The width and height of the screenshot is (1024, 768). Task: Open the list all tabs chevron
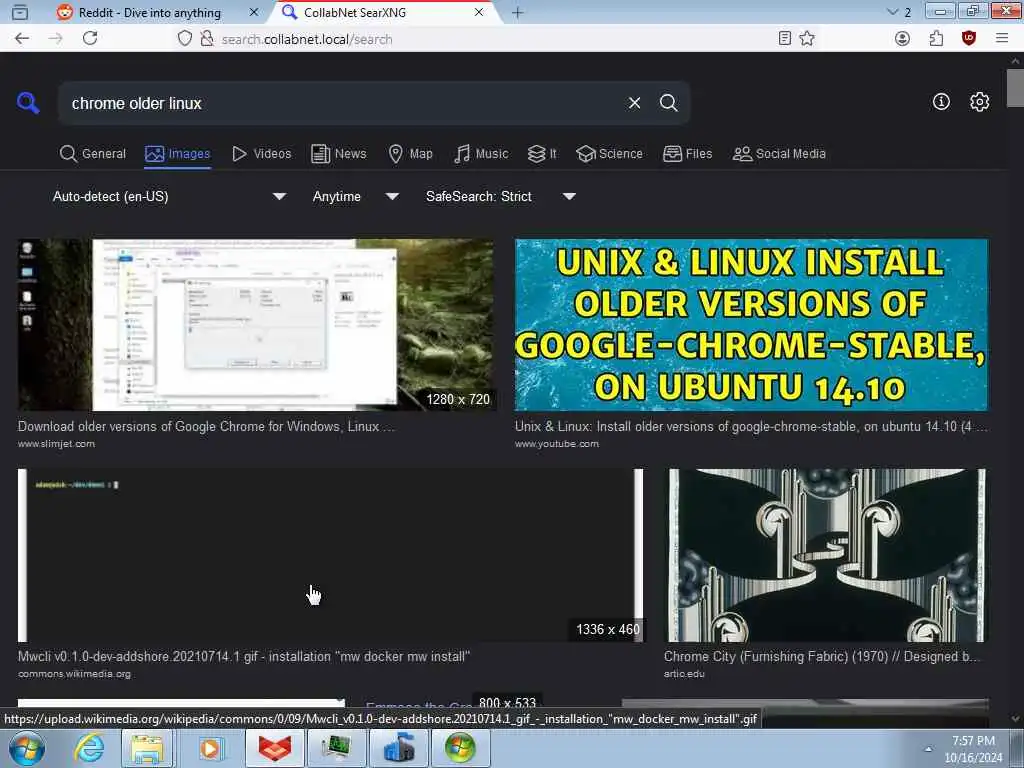tap(893, 12)
